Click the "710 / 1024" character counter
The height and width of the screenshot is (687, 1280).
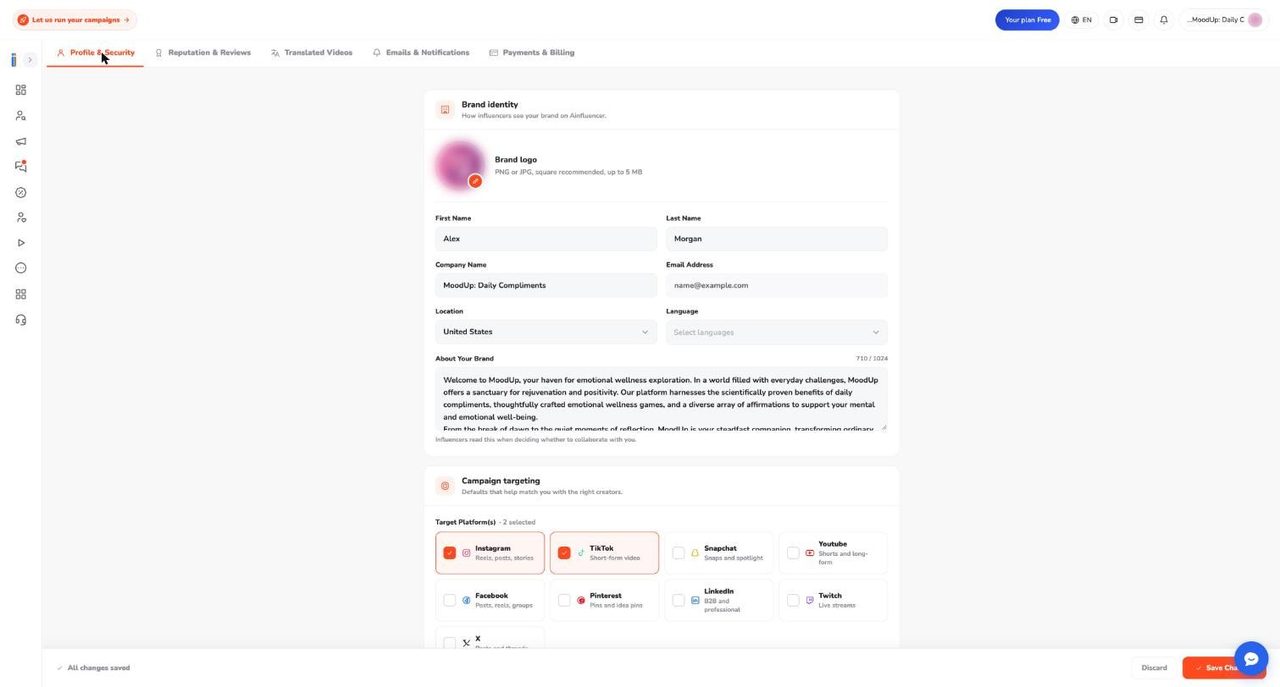872,359
